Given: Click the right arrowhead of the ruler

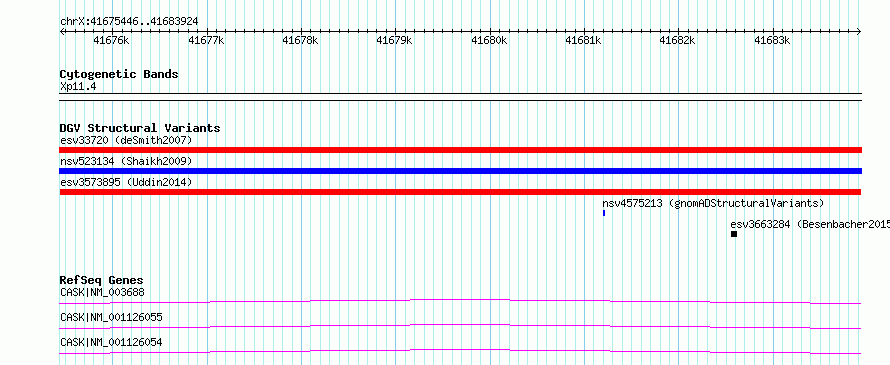Looking at the screenshot, I should click(859, 31).
